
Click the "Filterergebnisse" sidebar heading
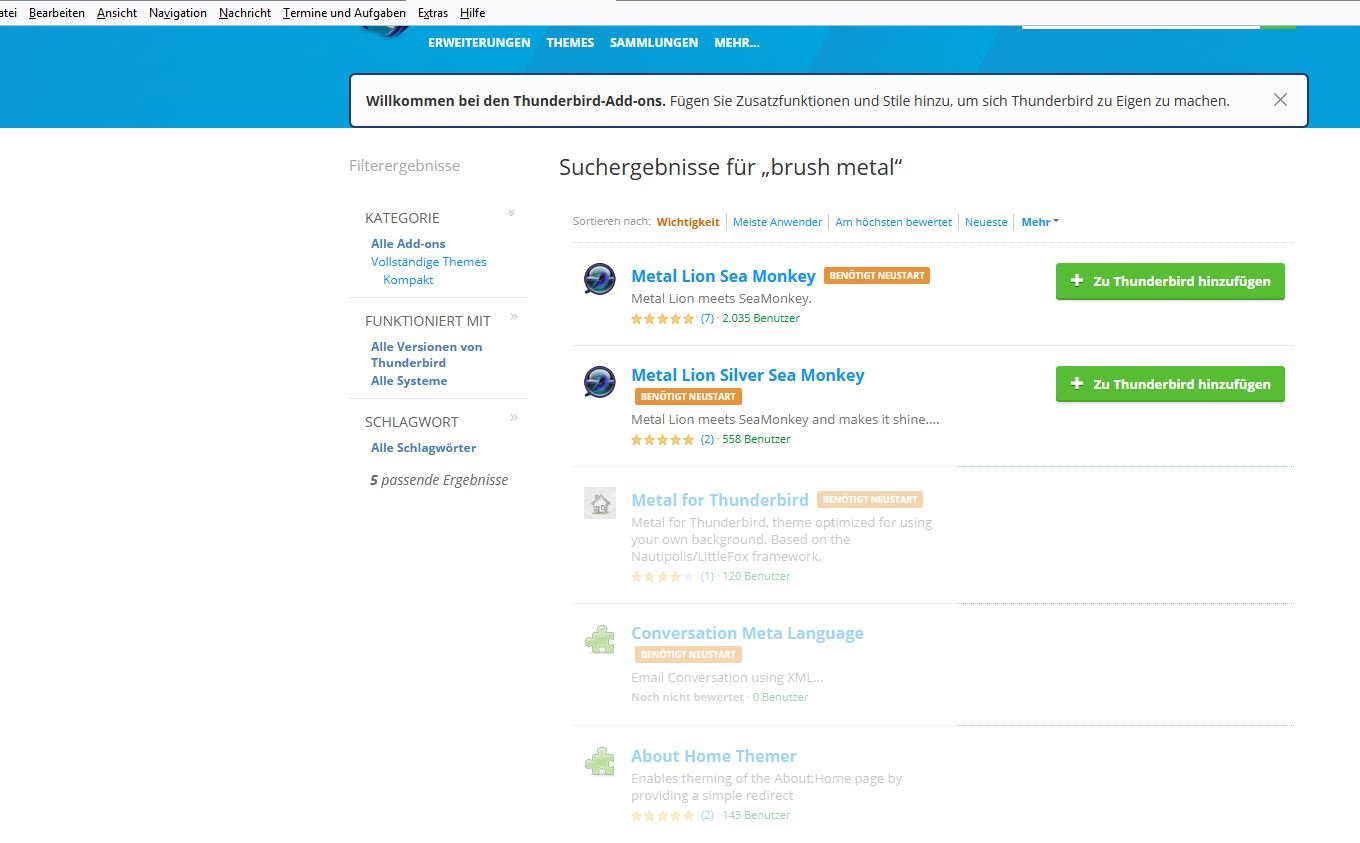point(405,166)
